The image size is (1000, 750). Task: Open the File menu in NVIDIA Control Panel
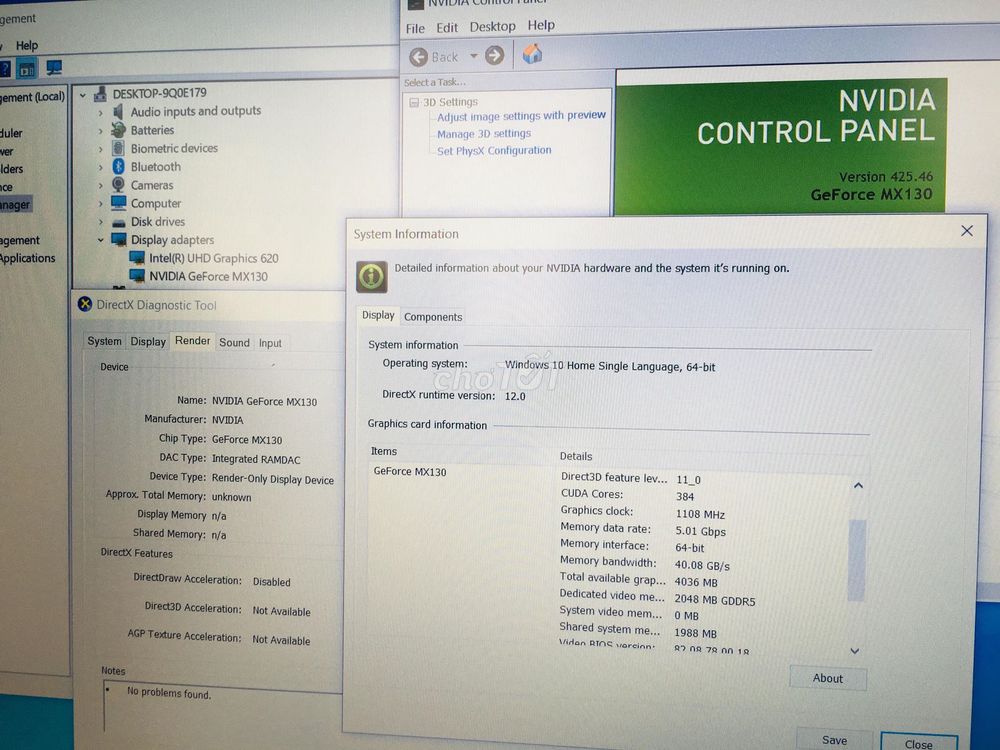pos(415,29)
